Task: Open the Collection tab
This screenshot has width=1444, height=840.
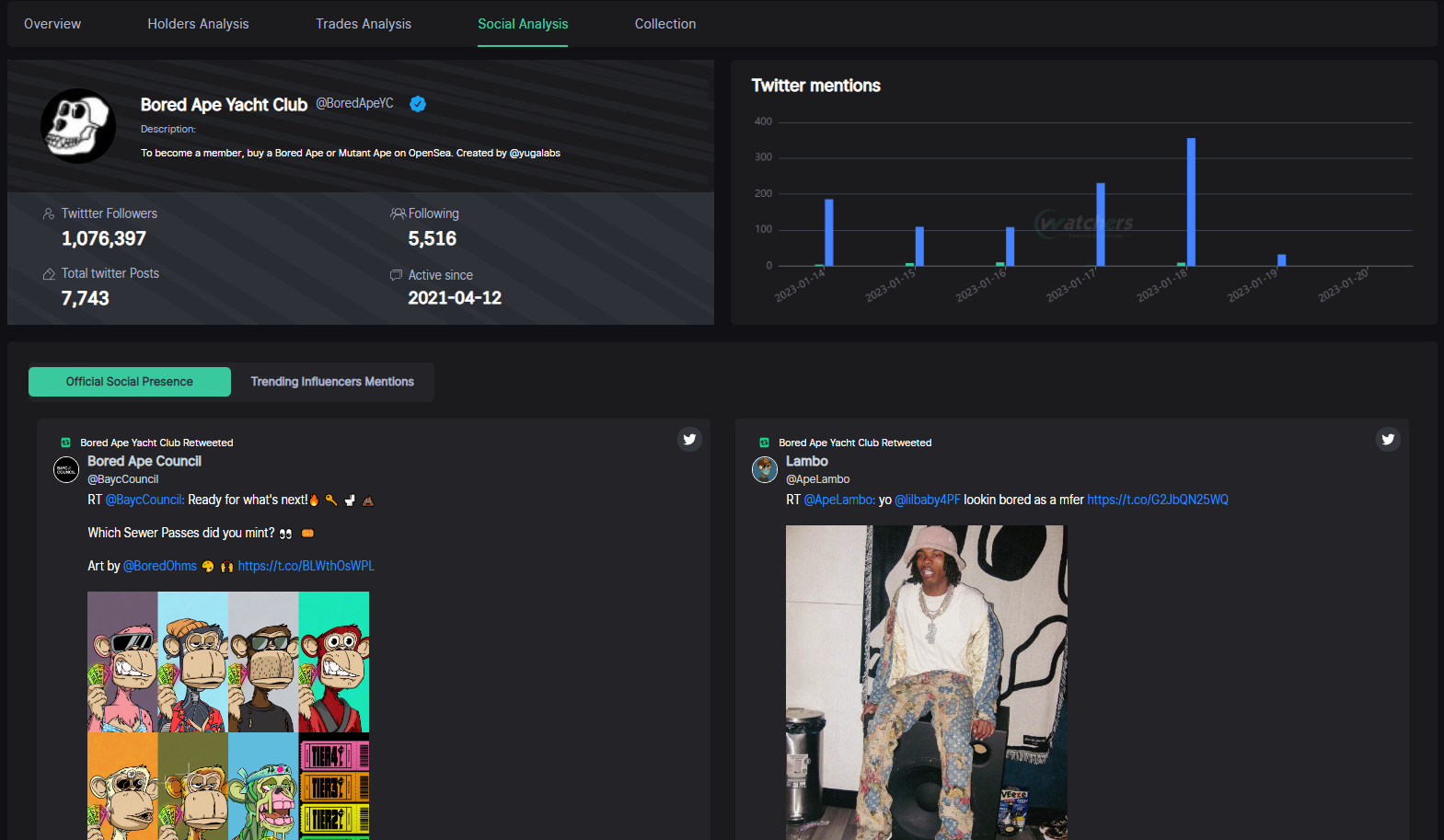Action: 664,24
